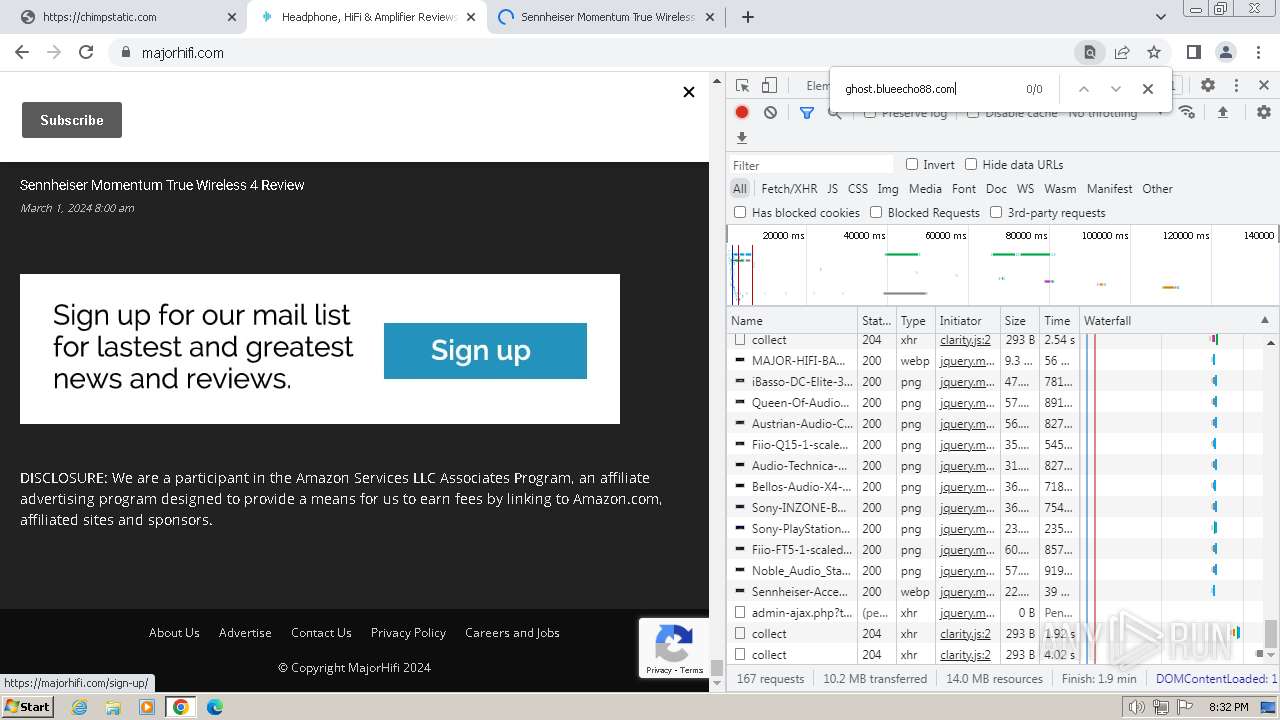
Task: Filter requests by Media type
Action: (x=925, y=188)
